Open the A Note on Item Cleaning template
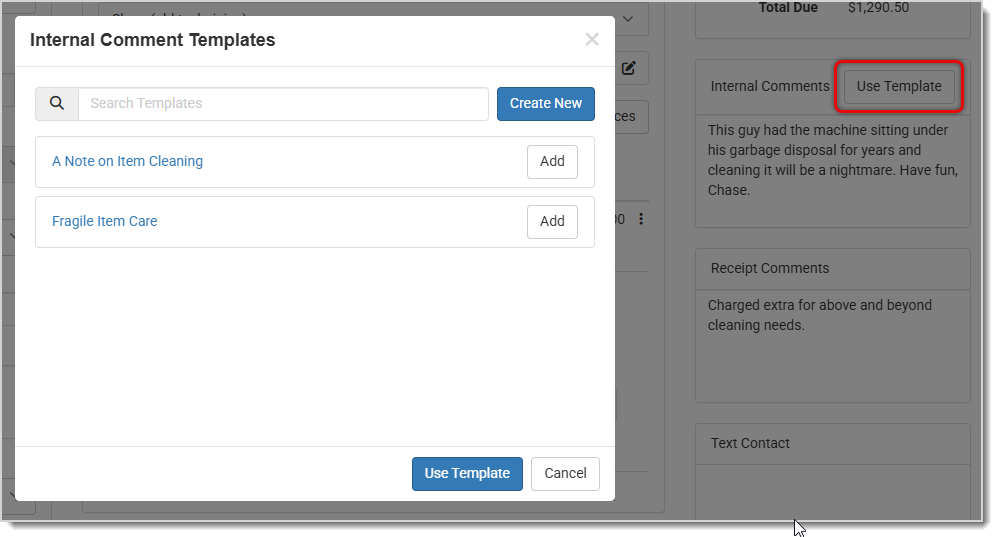The image size is (998, 537). coord(127,162)
